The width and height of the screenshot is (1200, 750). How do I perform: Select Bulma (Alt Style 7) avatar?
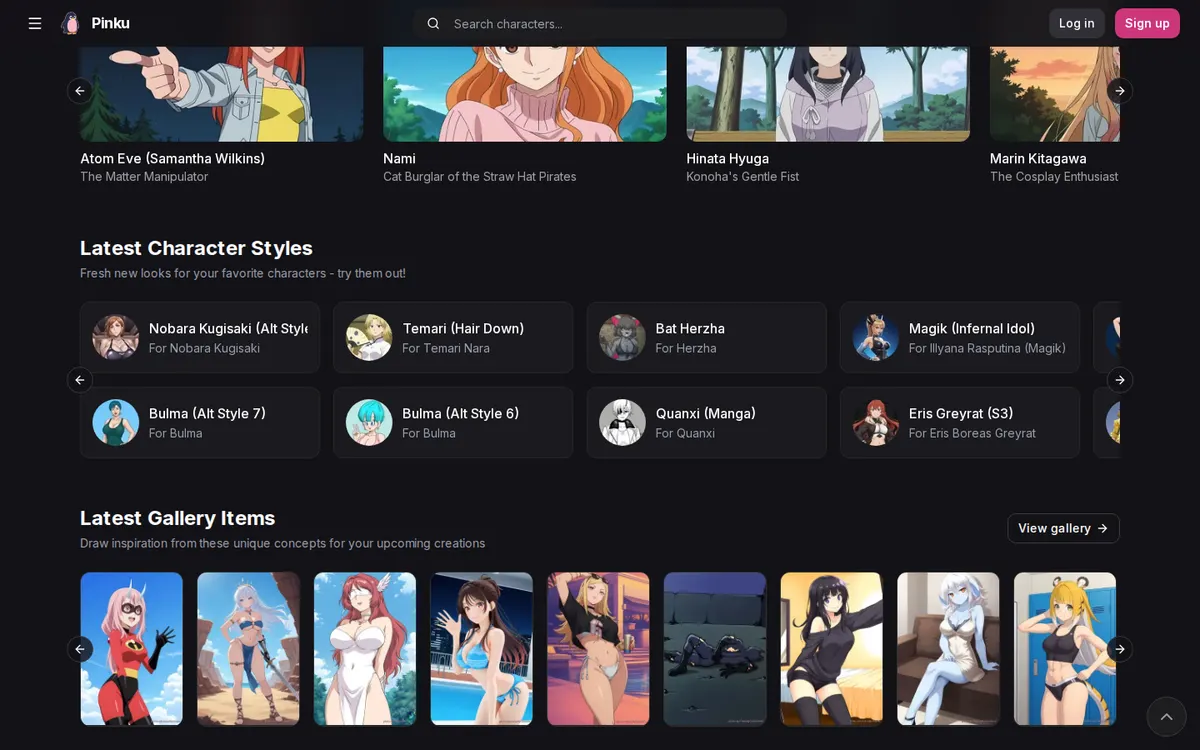point(116,422)
